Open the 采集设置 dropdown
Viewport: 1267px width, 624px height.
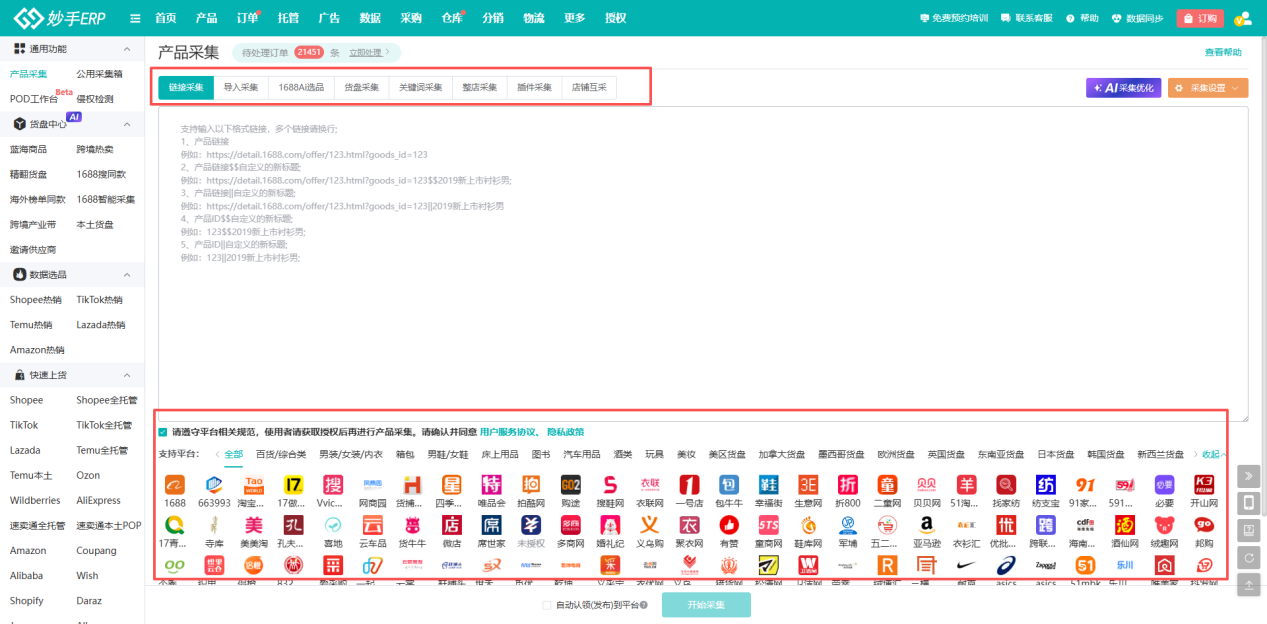(1208, 88)
